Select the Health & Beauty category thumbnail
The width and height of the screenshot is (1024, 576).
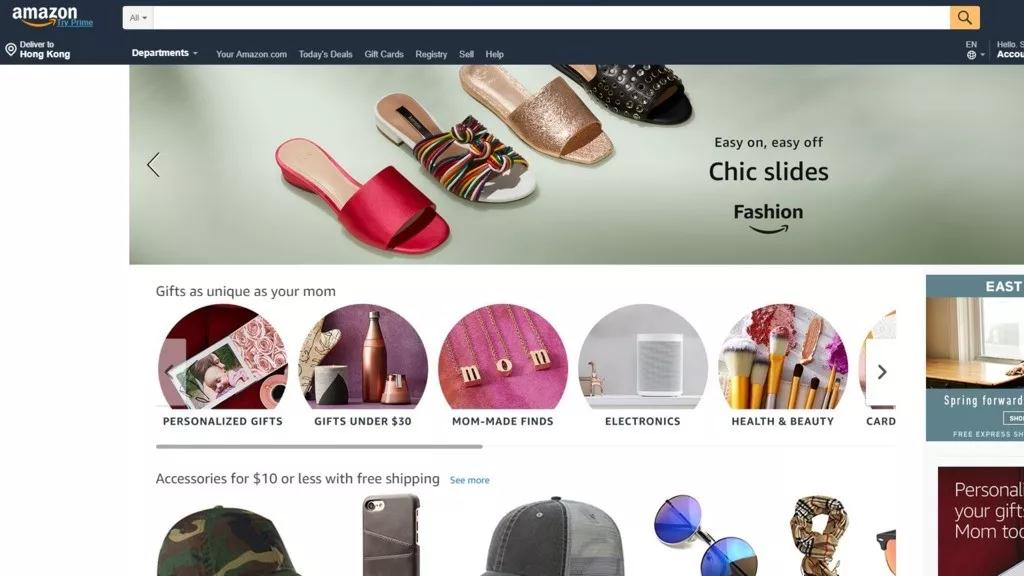pyautogui.click(x=782, y=357)
